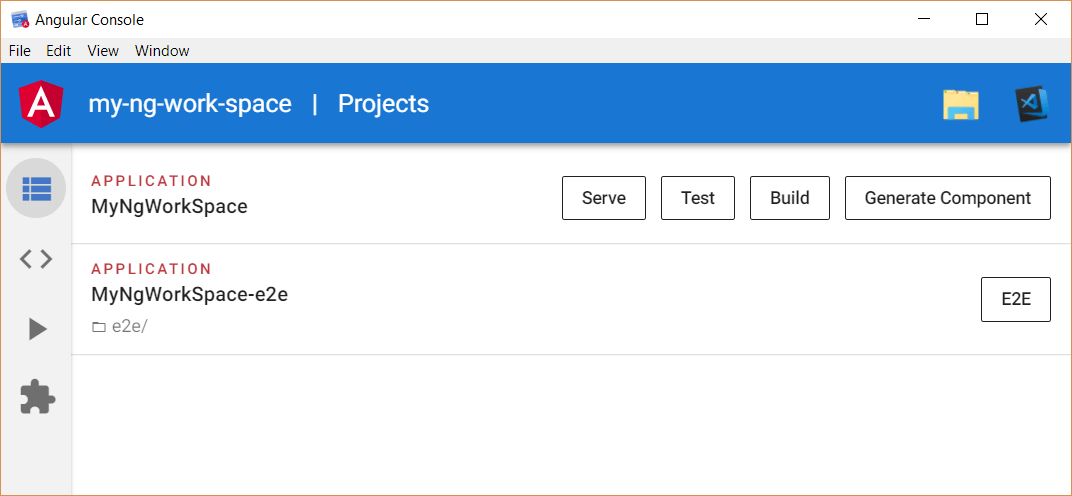
Task: Open the Generate code brackets icon
Action: point(36,259)
